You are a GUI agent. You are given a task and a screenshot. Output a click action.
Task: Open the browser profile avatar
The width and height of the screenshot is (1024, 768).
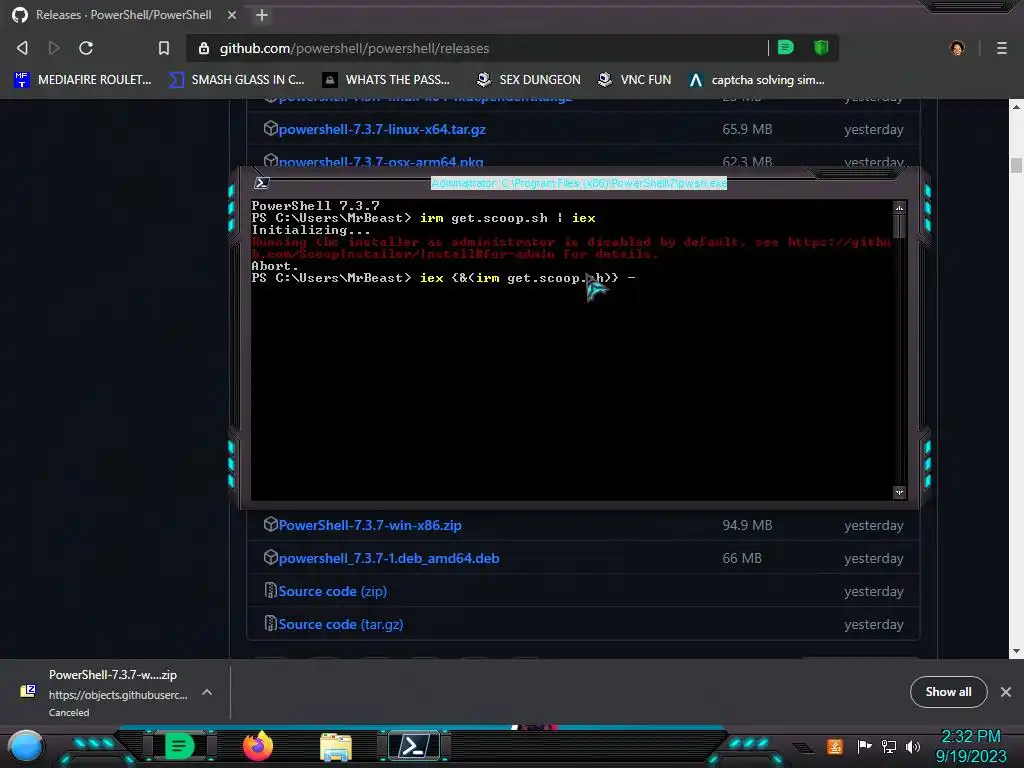(957, 48)
